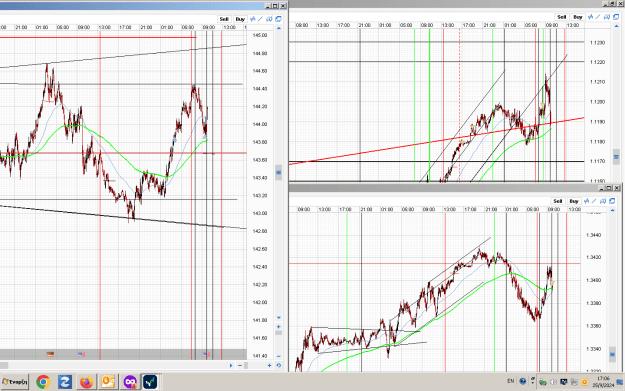The height and width of the screenshot is (391, 625).
Task: Click Sell in the left chart window
Action: click(224, 19)
